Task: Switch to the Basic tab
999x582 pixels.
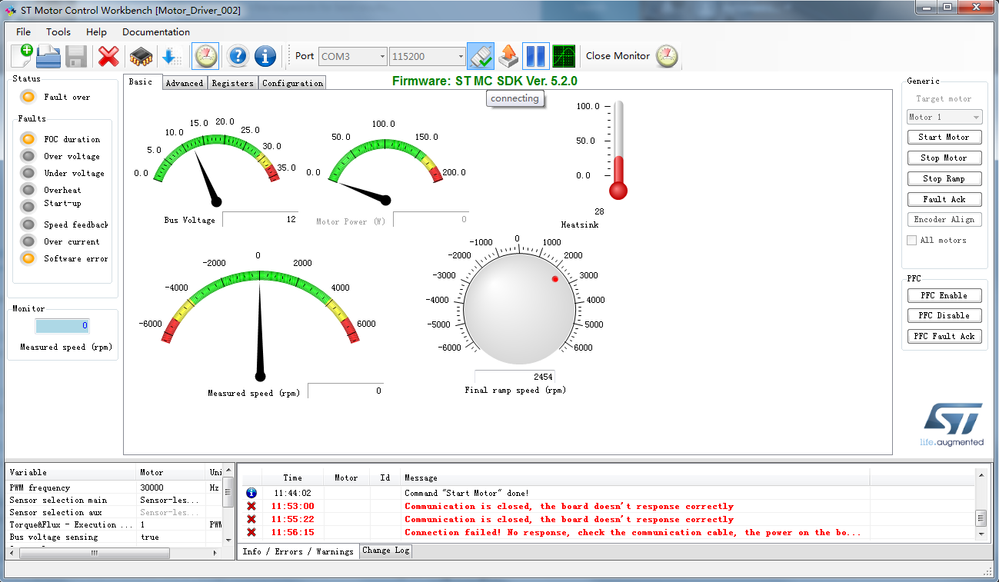Action: (143, 82)
